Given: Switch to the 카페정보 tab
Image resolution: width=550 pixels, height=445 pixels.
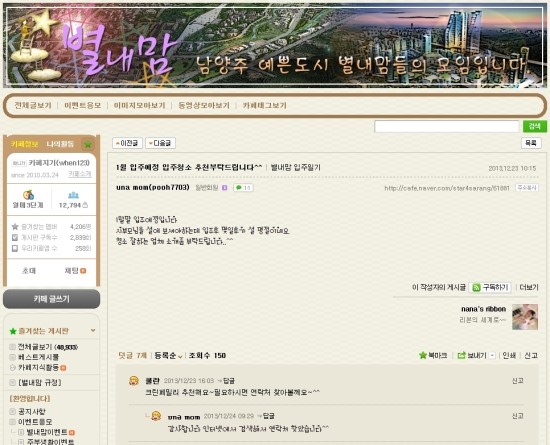Looking at the screenshot, I should pos(24,144).
